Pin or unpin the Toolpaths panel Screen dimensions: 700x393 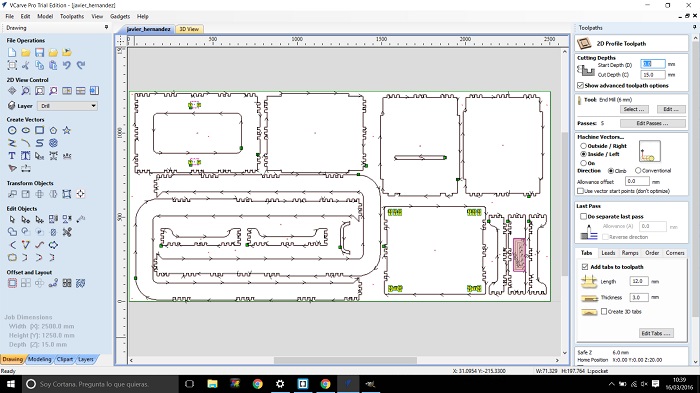pos(695,27)
